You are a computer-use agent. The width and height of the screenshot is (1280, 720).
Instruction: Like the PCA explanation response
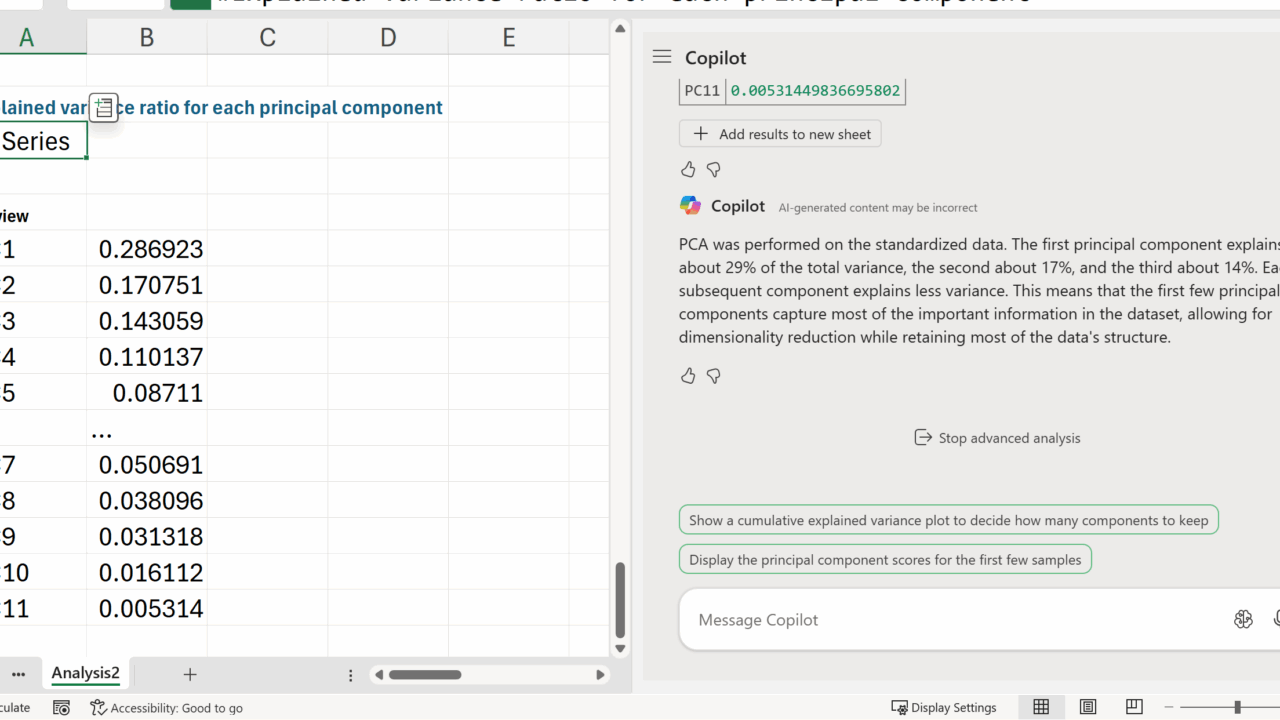tap(688, 376)
